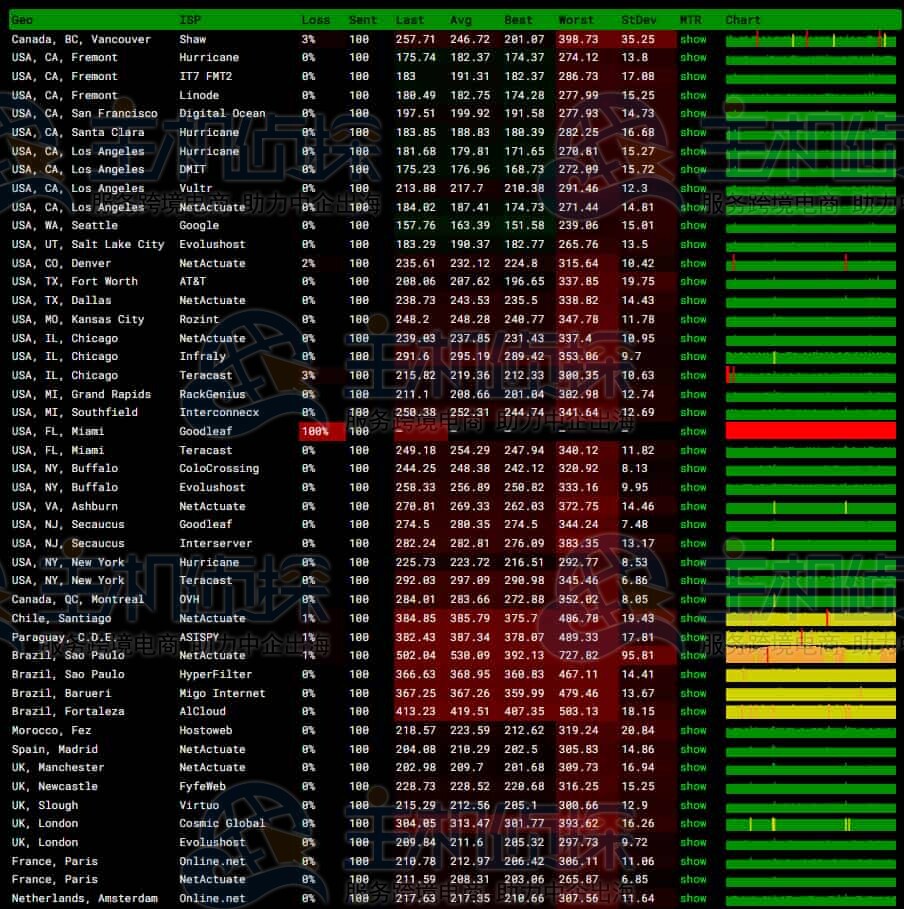Viewport: 904px width, 909px height.
Task: Click the 100% loss cell for Miami Goodleaf
Action: (x=322, y=432)
